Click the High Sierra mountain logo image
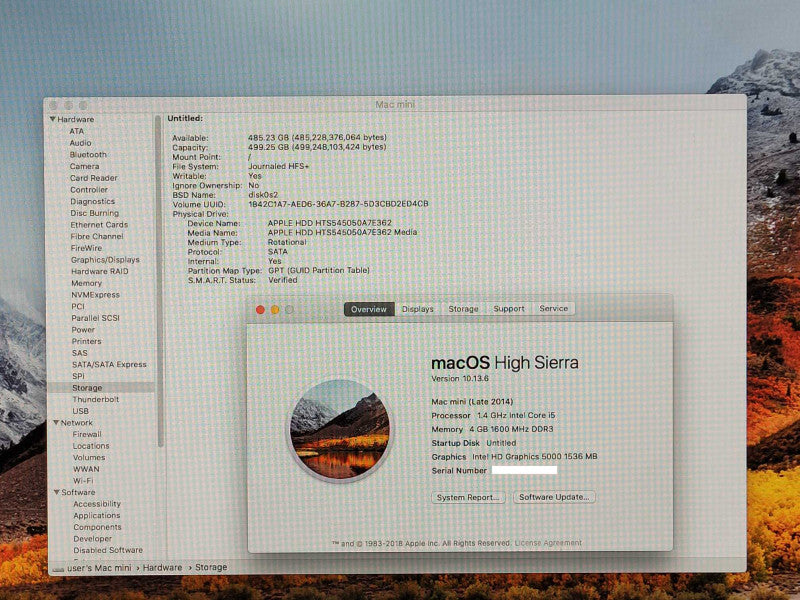Viewport: 800px width, 600px height. click(340, 430)
